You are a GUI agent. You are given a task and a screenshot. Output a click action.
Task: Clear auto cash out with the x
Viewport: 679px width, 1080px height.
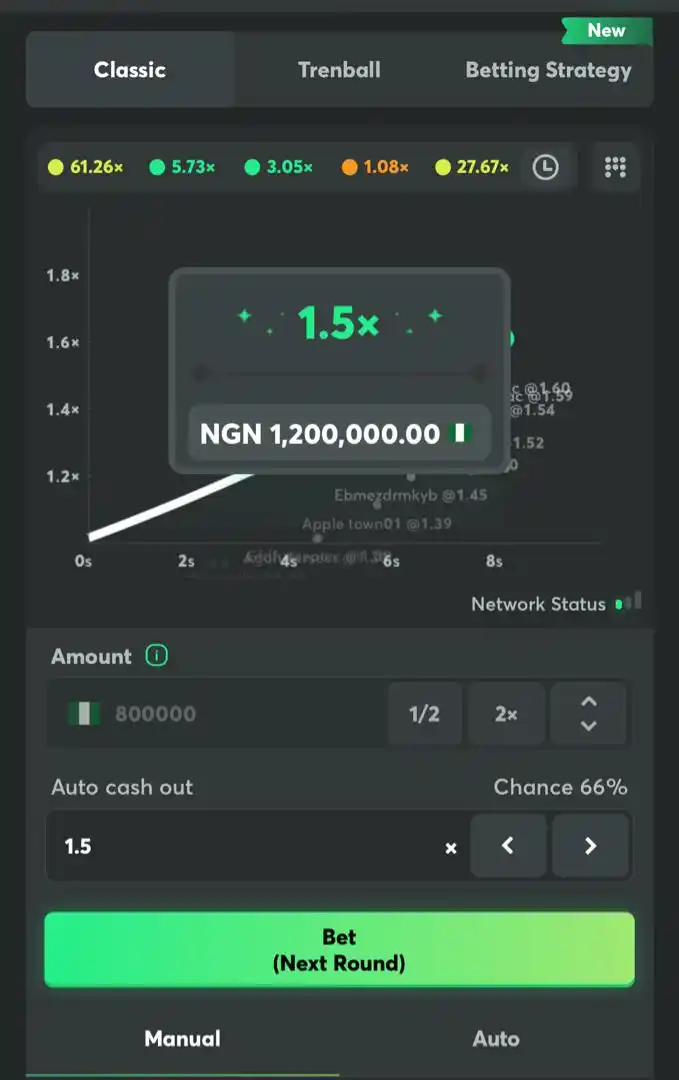450,848
